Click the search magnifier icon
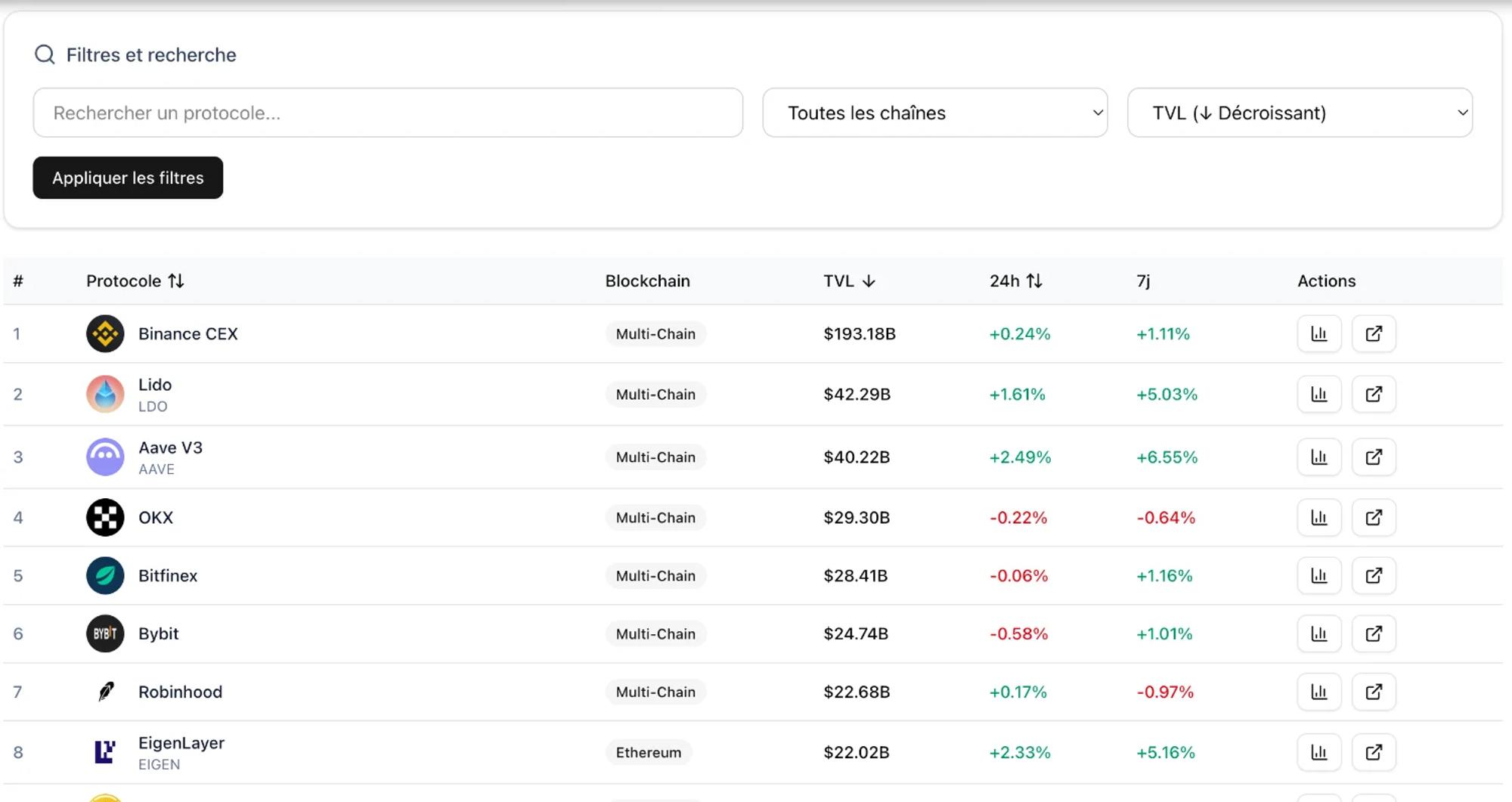This screenshot has height=802, width=1512. tap(45, 54)
